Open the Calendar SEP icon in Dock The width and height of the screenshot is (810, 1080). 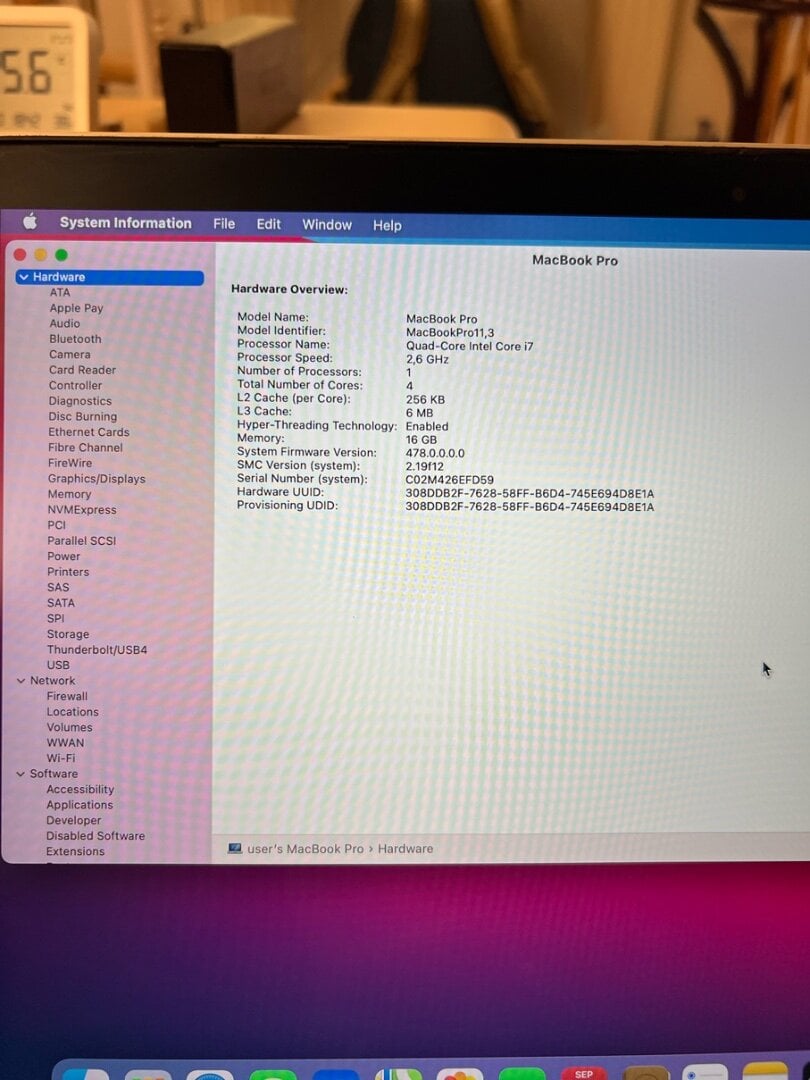tap(583, 1073)
